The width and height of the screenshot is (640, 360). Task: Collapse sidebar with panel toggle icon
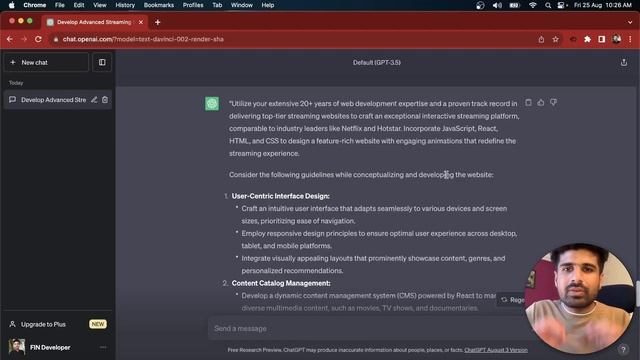(x=102, y=62)
